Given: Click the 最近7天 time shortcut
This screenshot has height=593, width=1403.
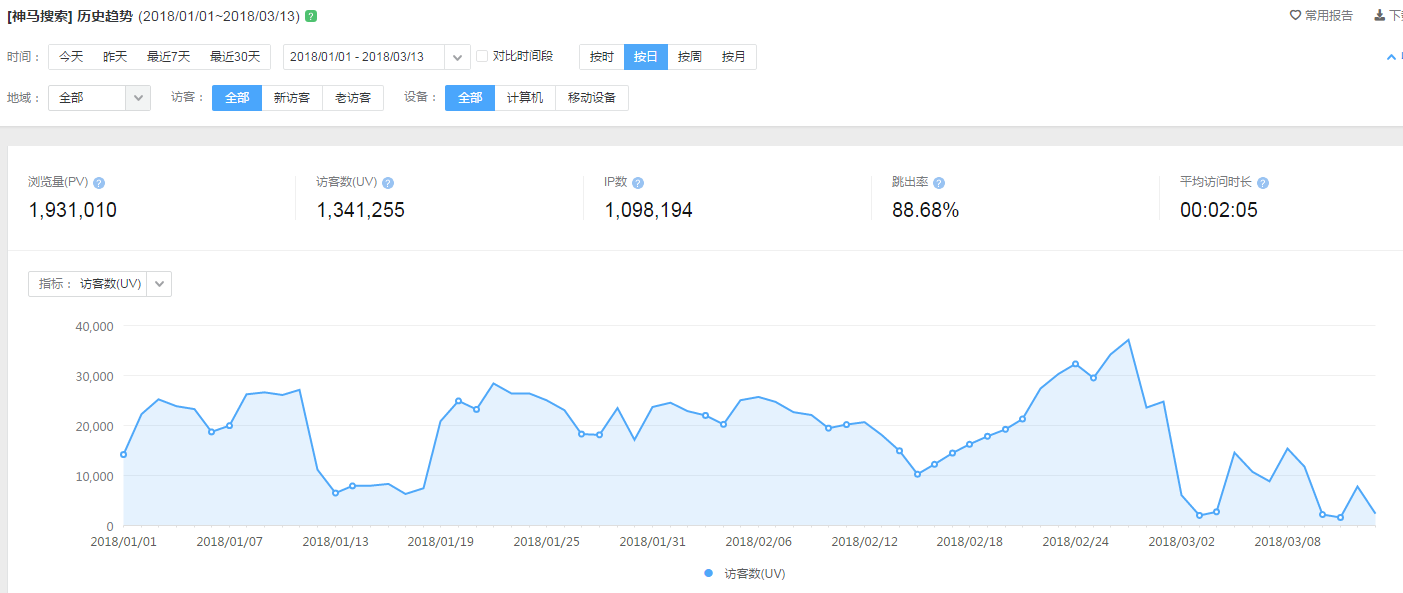Looking at the screenshot, I should coord(168,57).
